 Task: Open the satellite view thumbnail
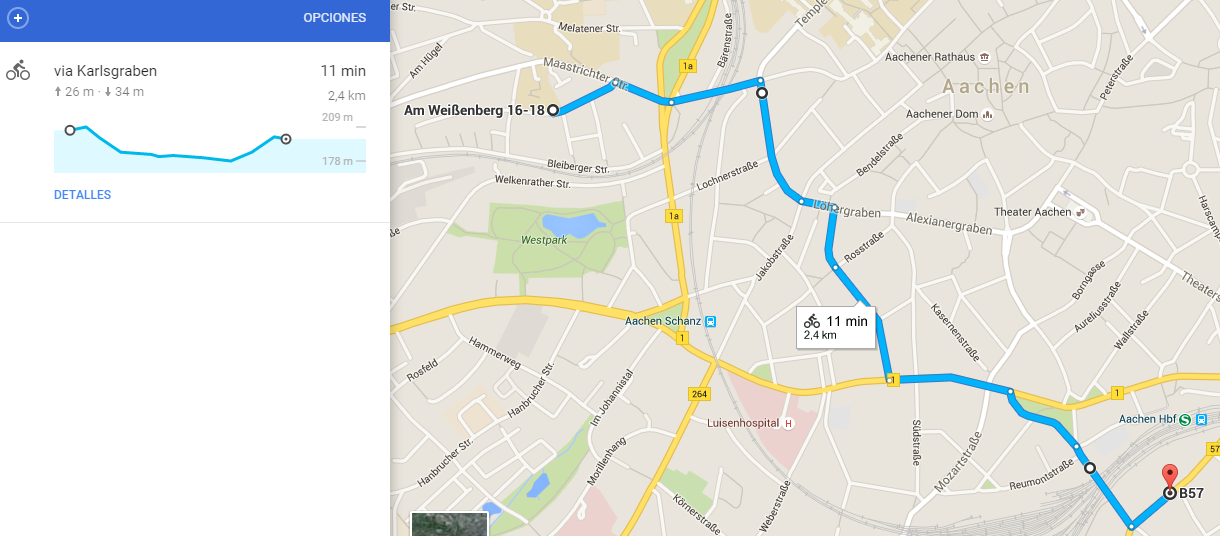pyautogui.click(x=449, y=524)
